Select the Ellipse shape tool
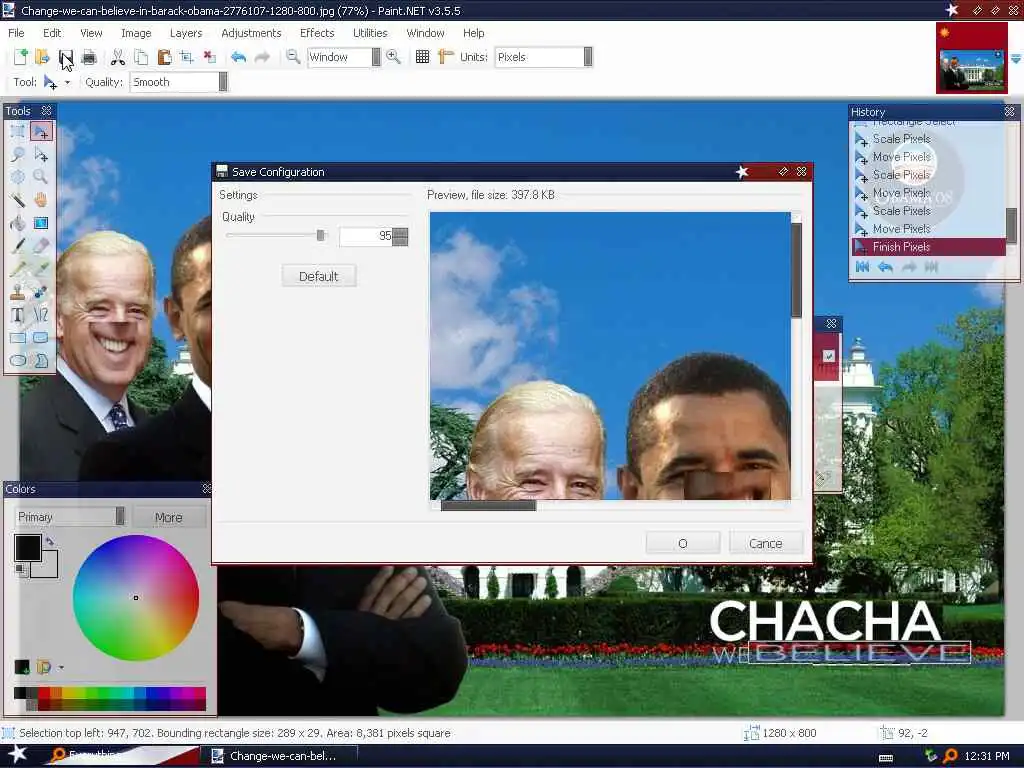1024x768 pixels. tap(18, 360)
